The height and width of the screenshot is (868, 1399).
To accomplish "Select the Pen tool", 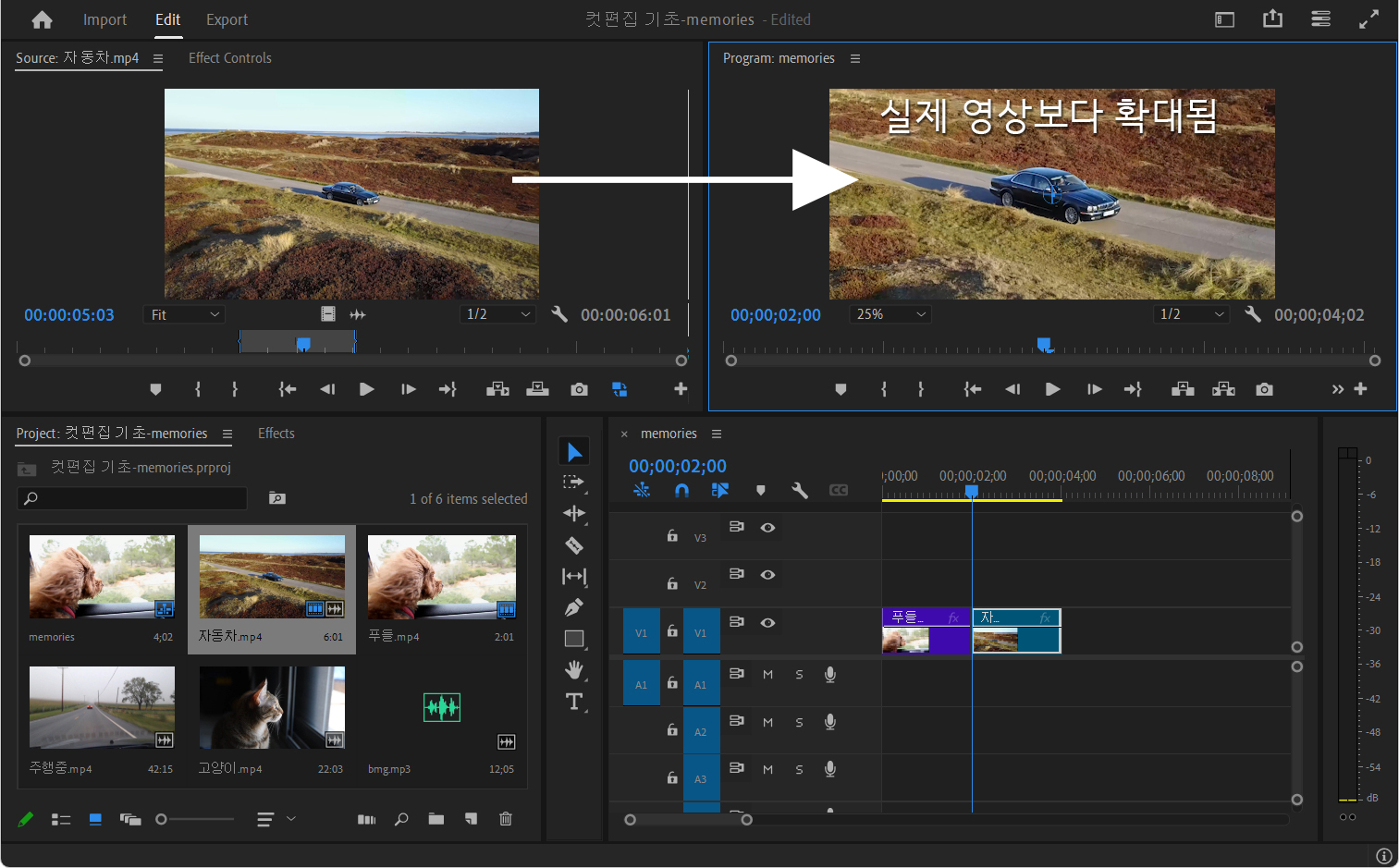I will [574, 607].
